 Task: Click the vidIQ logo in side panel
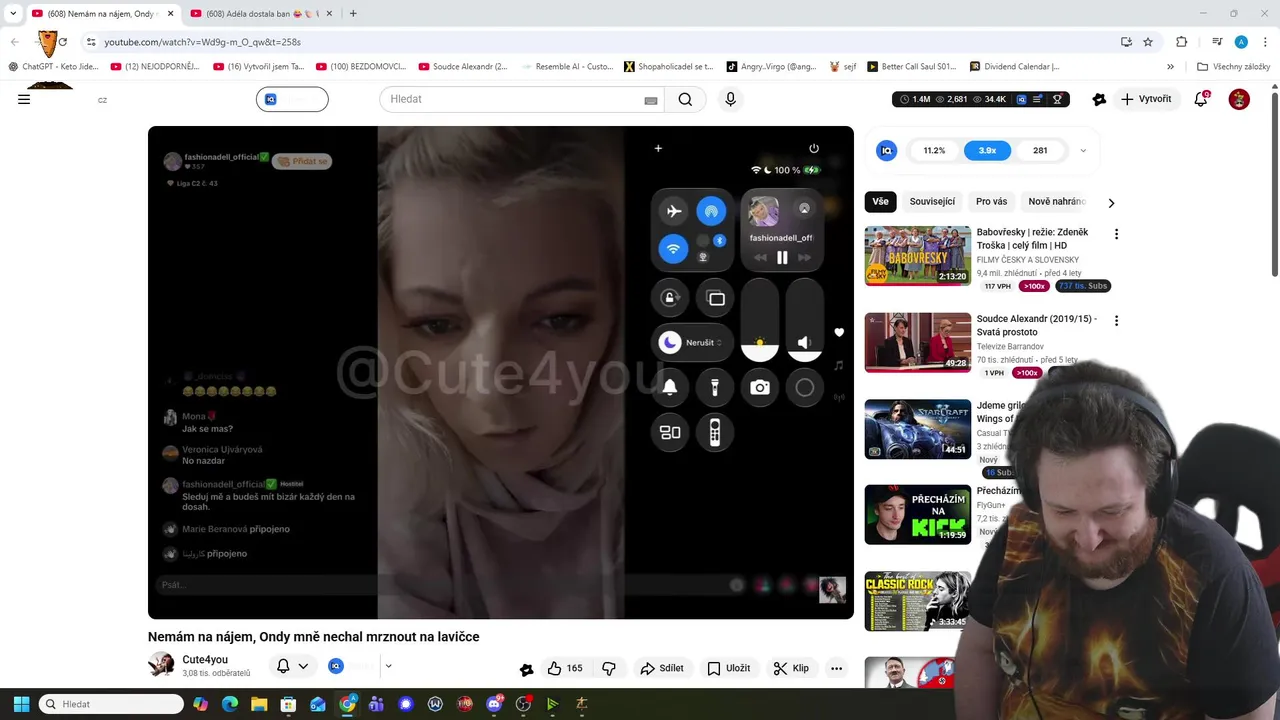coord(886,150)
